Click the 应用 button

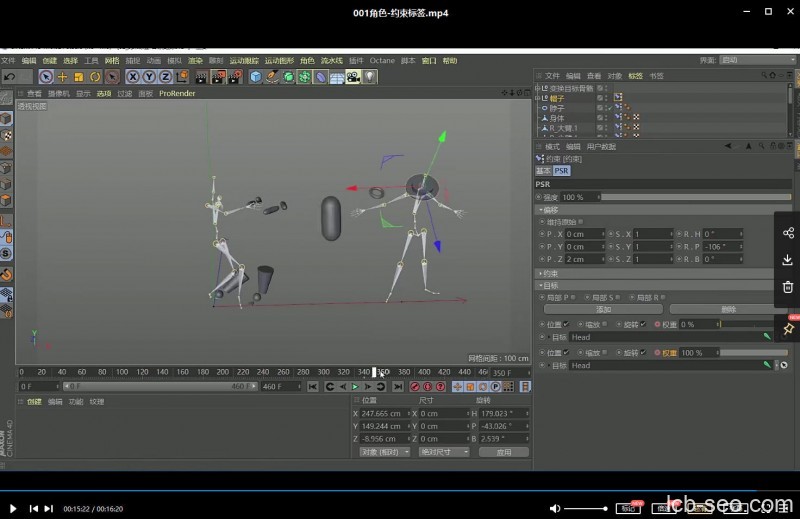pyautogui.click(x=503, y=452)
